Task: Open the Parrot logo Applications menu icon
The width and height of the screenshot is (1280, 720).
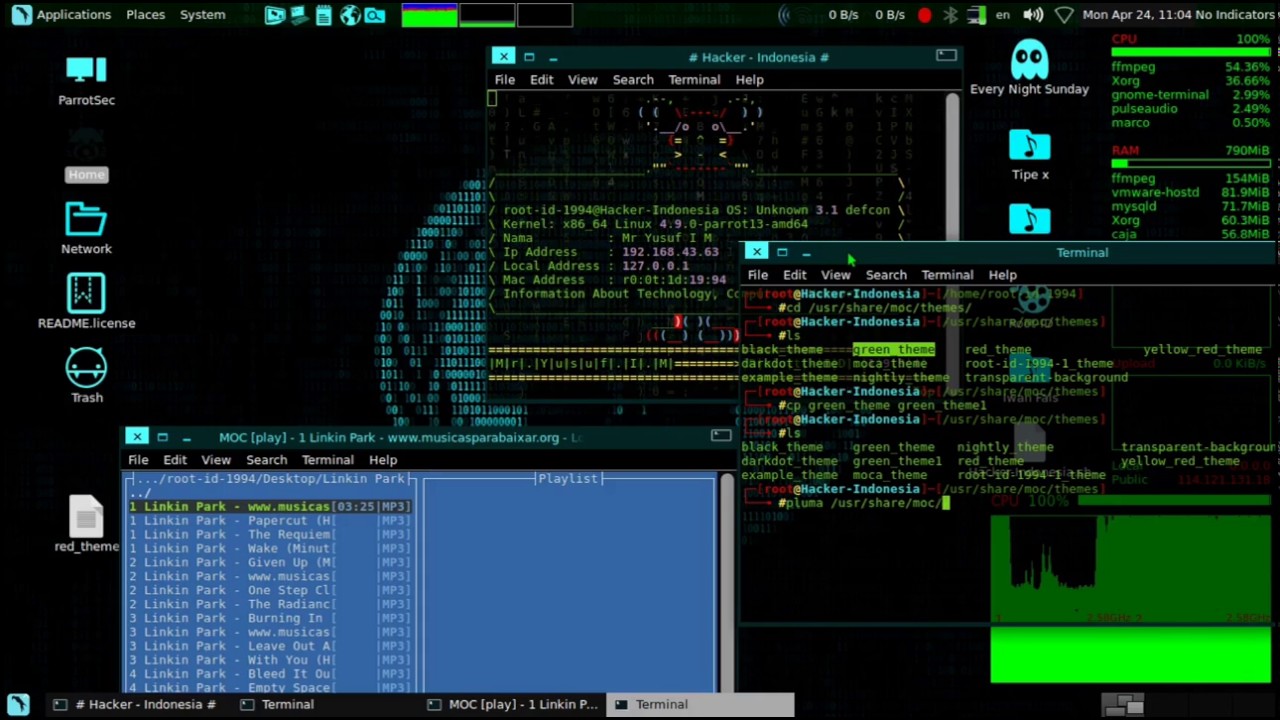Action: (x=20, y=15)
